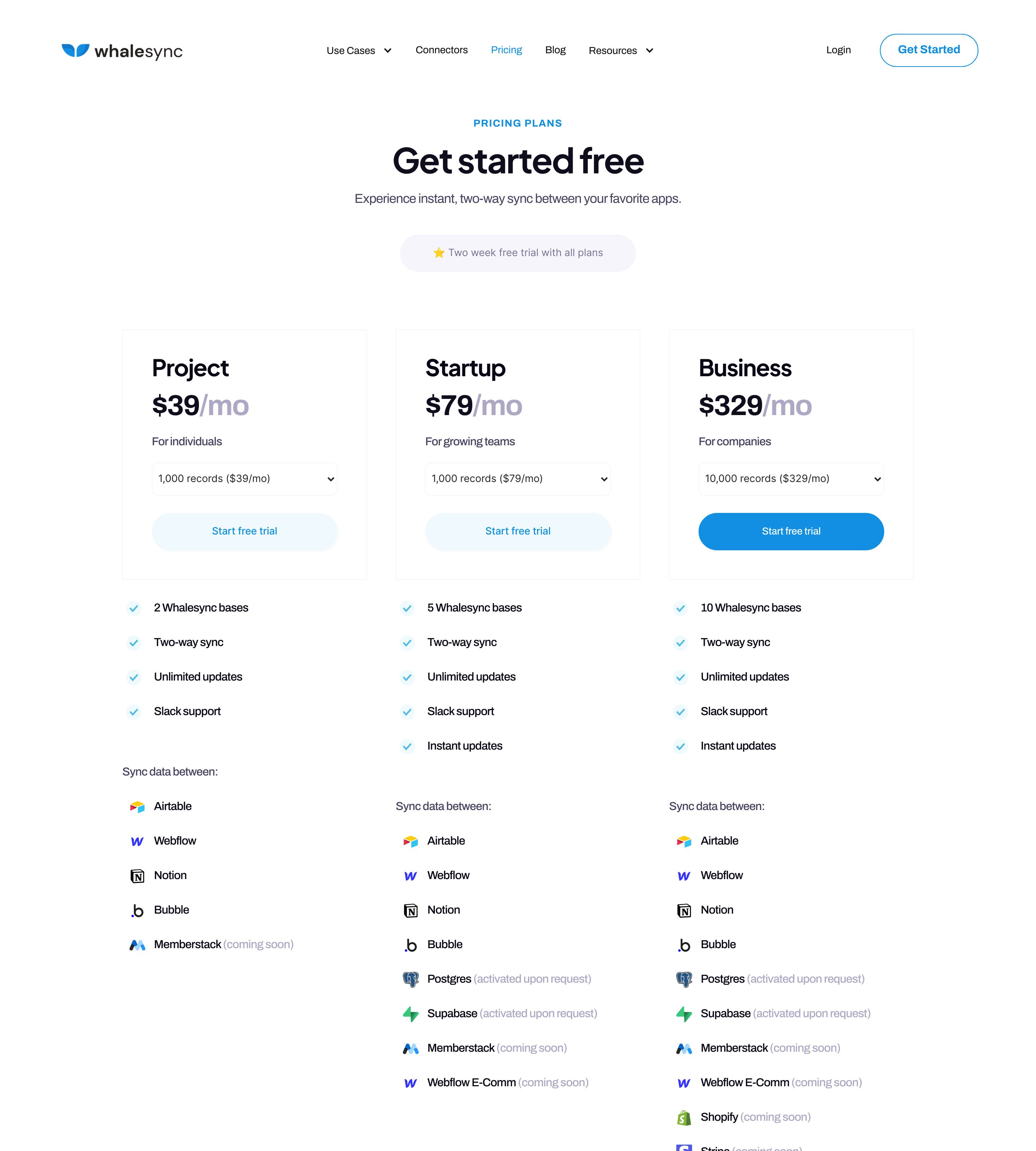Click the Supabase lightning icon in Startup plan
Screen dimensions: 1036x1151
pos(410,1014)
